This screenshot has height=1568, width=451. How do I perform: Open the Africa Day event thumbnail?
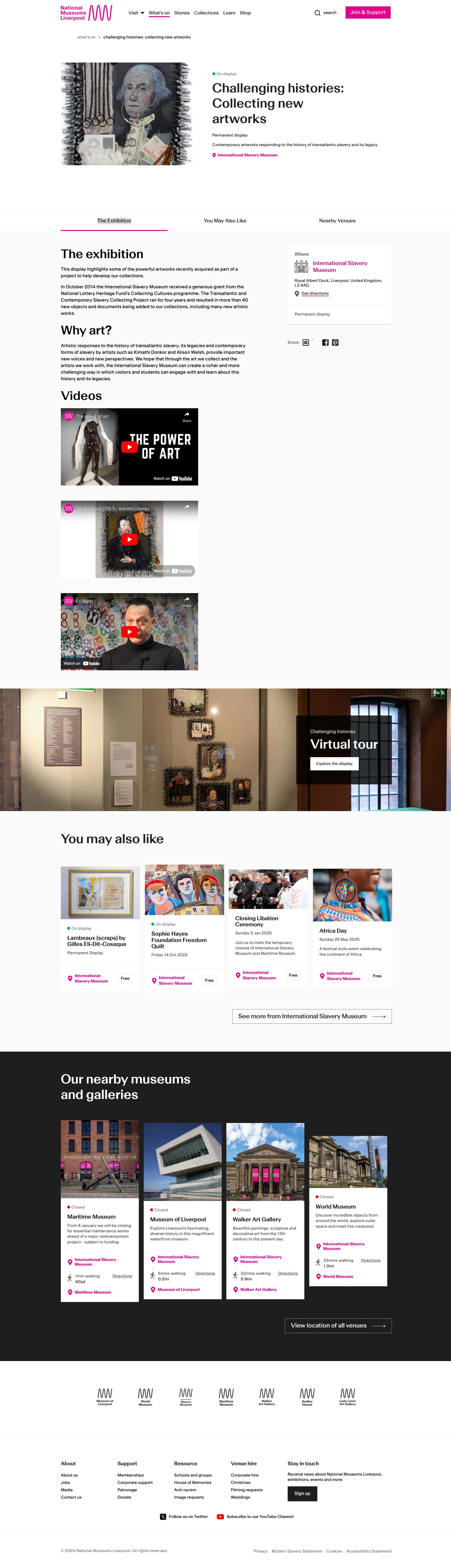pyautogui.click(x=352, y=895)
